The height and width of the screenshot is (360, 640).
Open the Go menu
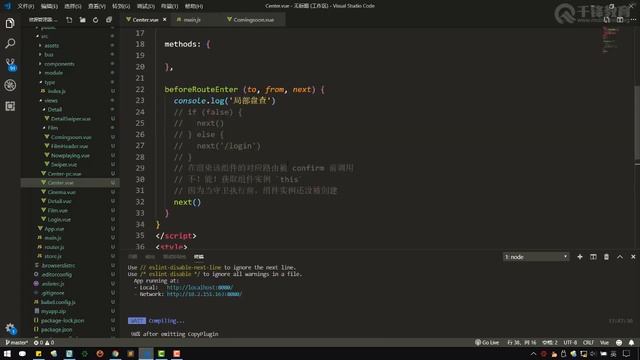pyautogui.click(x=121, y=6)
